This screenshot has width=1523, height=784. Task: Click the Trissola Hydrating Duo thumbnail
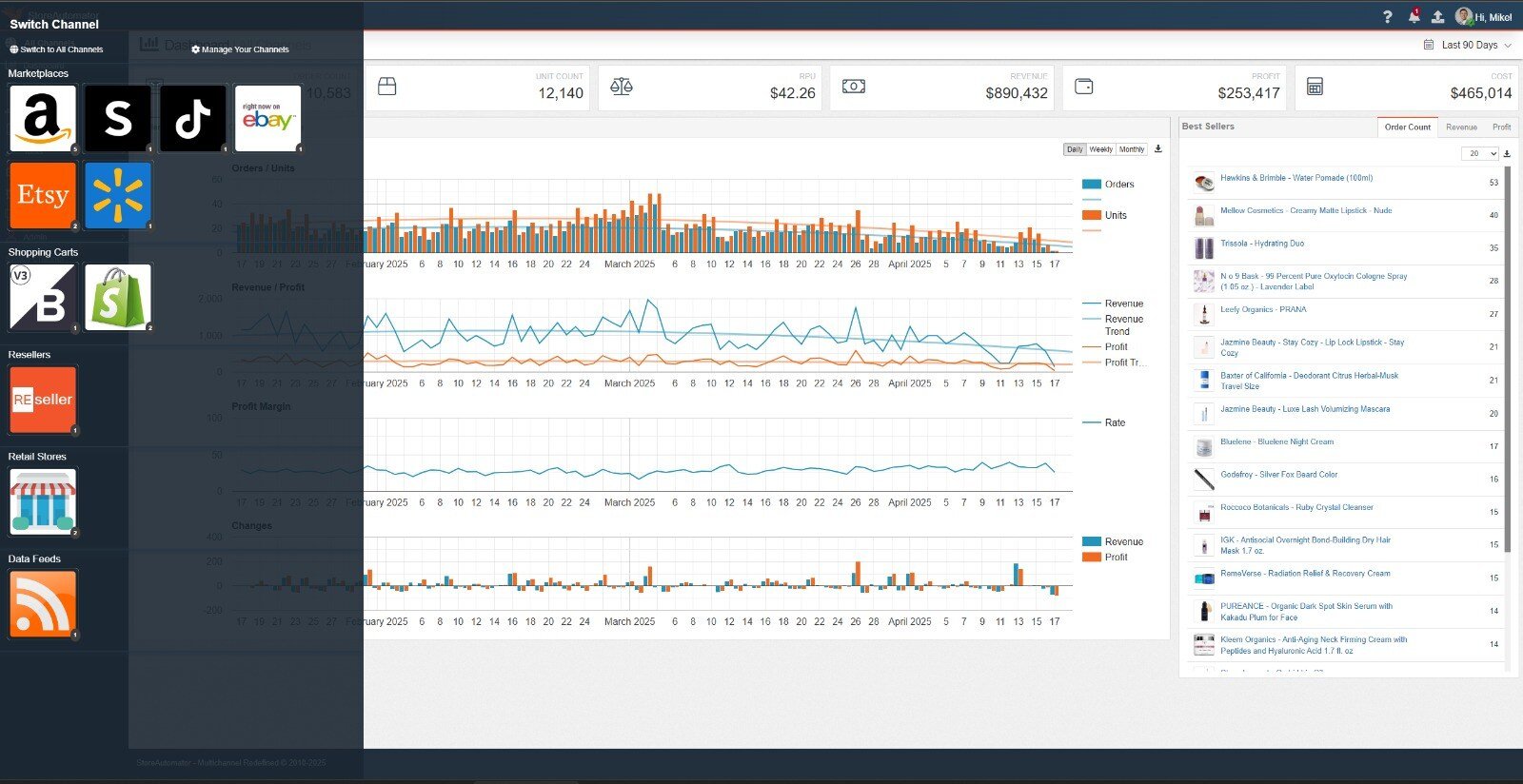pos(1204,247)
